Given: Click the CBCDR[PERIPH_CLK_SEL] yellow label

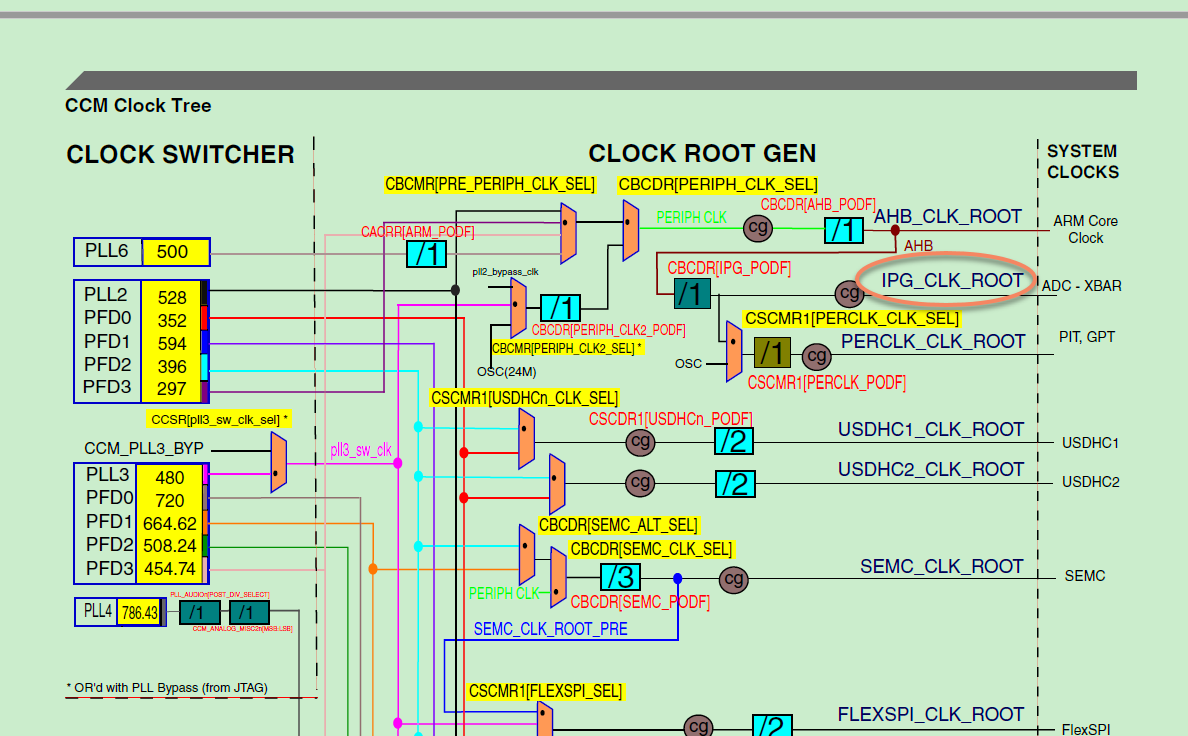Looking at the screenshot, I should click(x=717, y=185).
